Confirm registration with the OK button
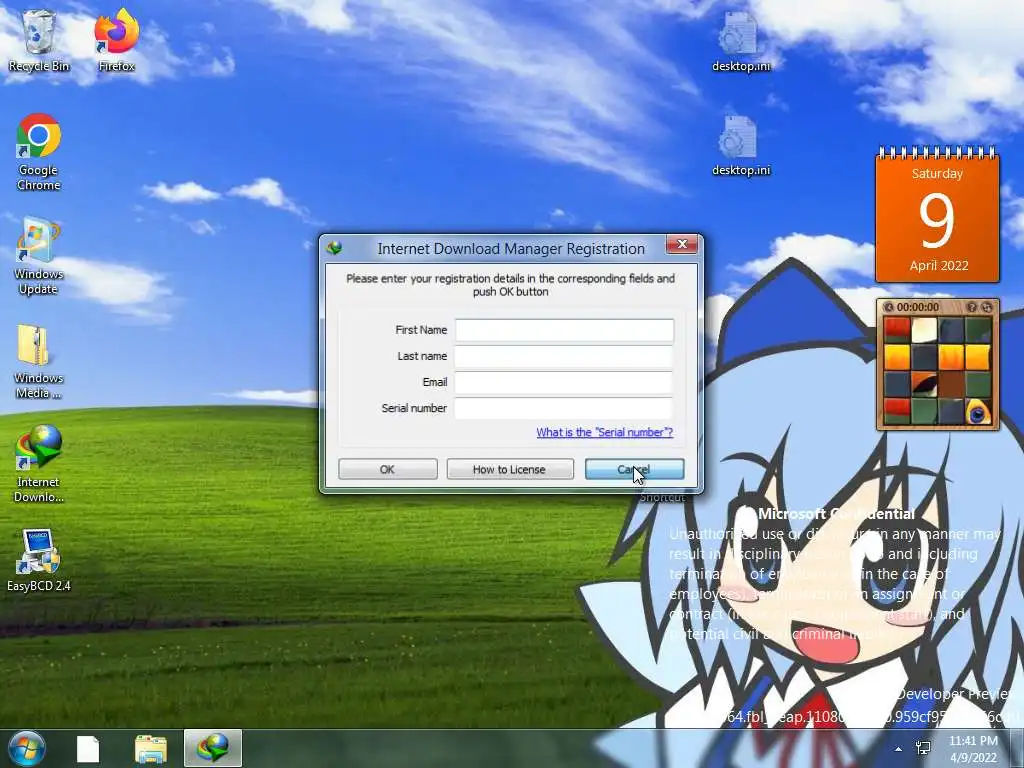The width and height of the screenshot is (1024, 768). coord(388,469)
